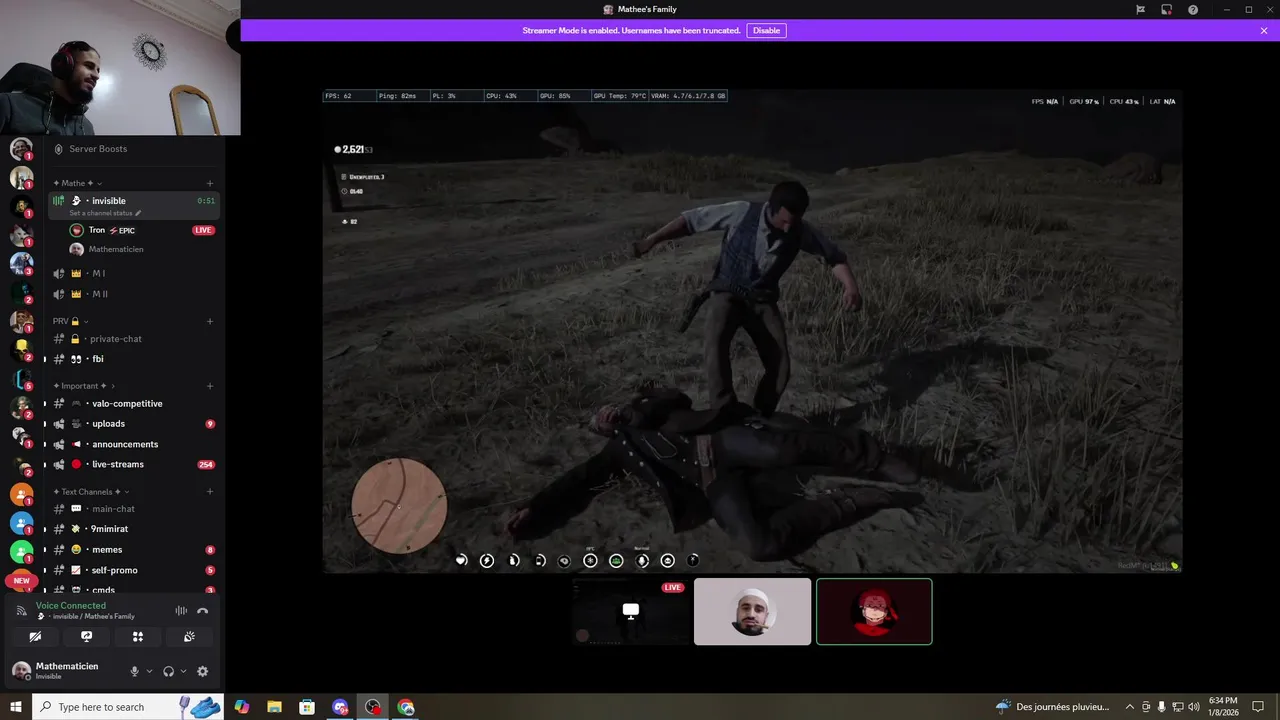Open Windows Start menu
1280x720 pixels.
(16, 707)
